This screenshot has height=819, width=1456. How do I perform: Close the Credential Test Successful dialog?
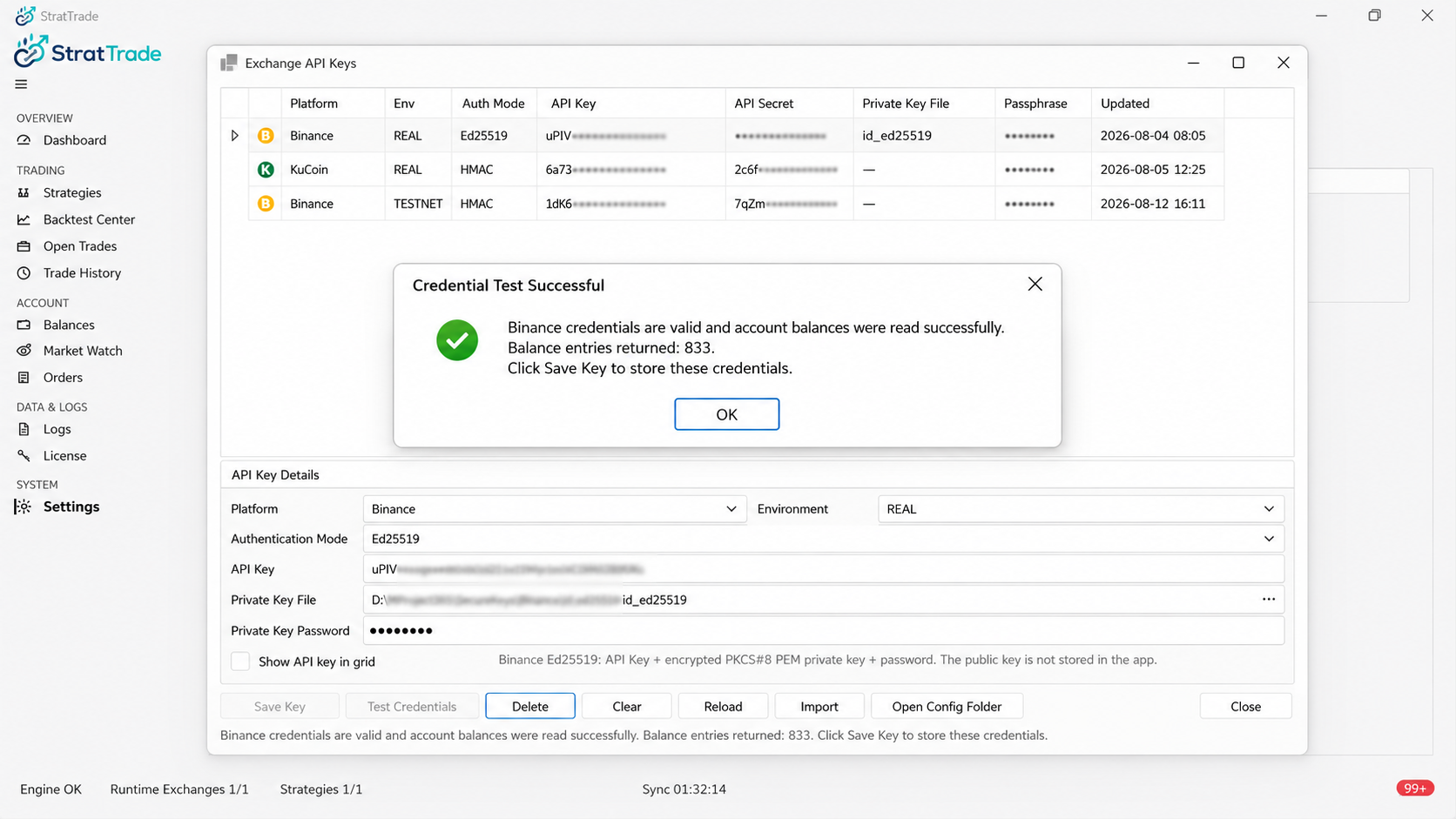(1035, 285)
